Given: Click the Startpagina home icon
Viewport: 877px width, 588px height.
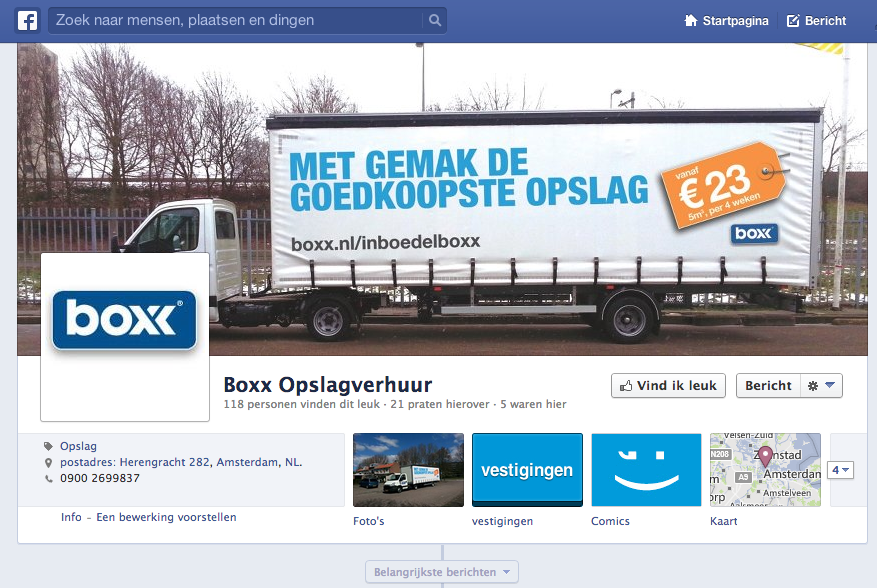Looking at the screenshot, I should [691, 21].
